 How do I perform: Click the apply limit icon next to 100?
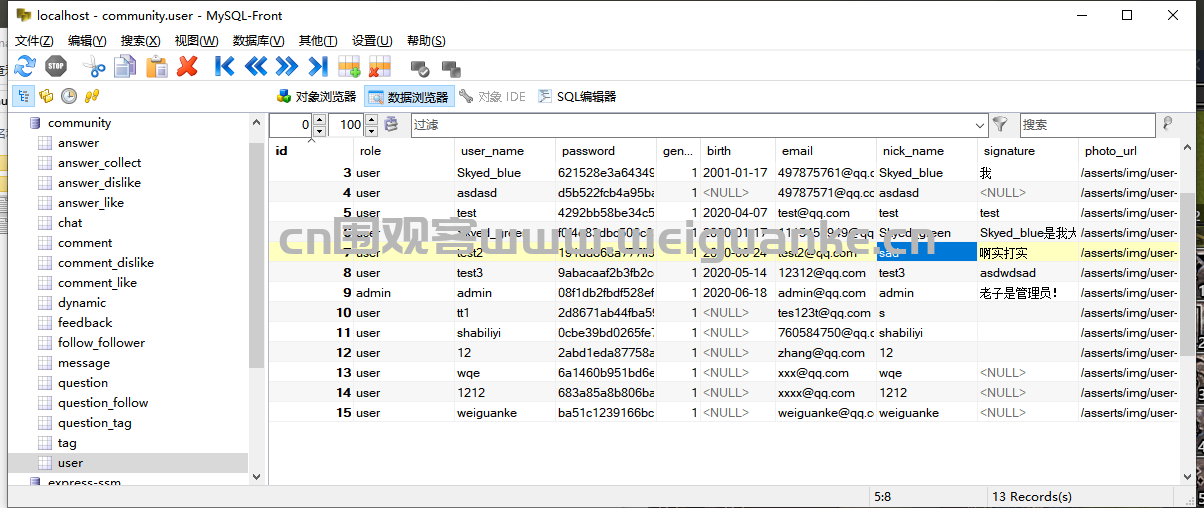[392, 125]
